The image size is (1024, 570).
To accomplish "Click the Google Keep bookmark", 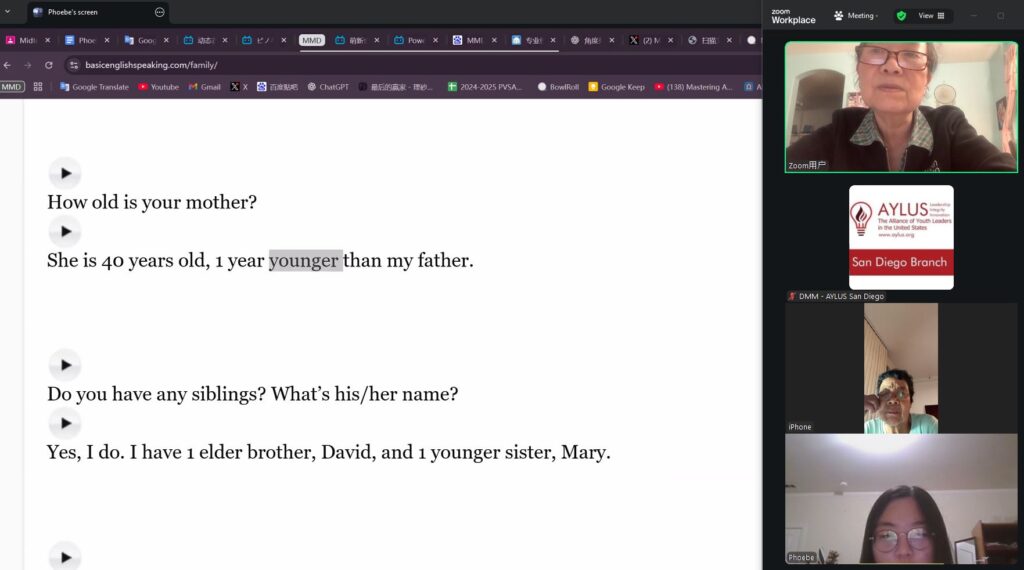I will [616, 87].
